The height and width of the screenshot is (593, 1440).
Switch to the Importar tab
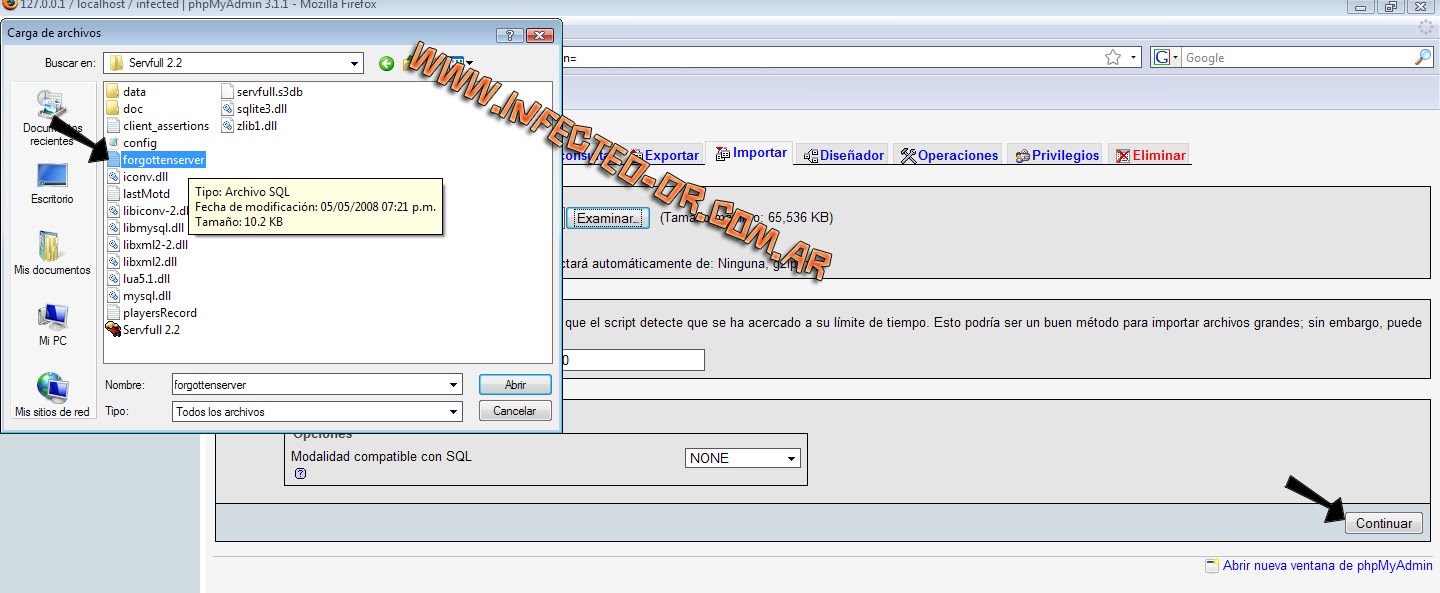[x=750, y=154]
